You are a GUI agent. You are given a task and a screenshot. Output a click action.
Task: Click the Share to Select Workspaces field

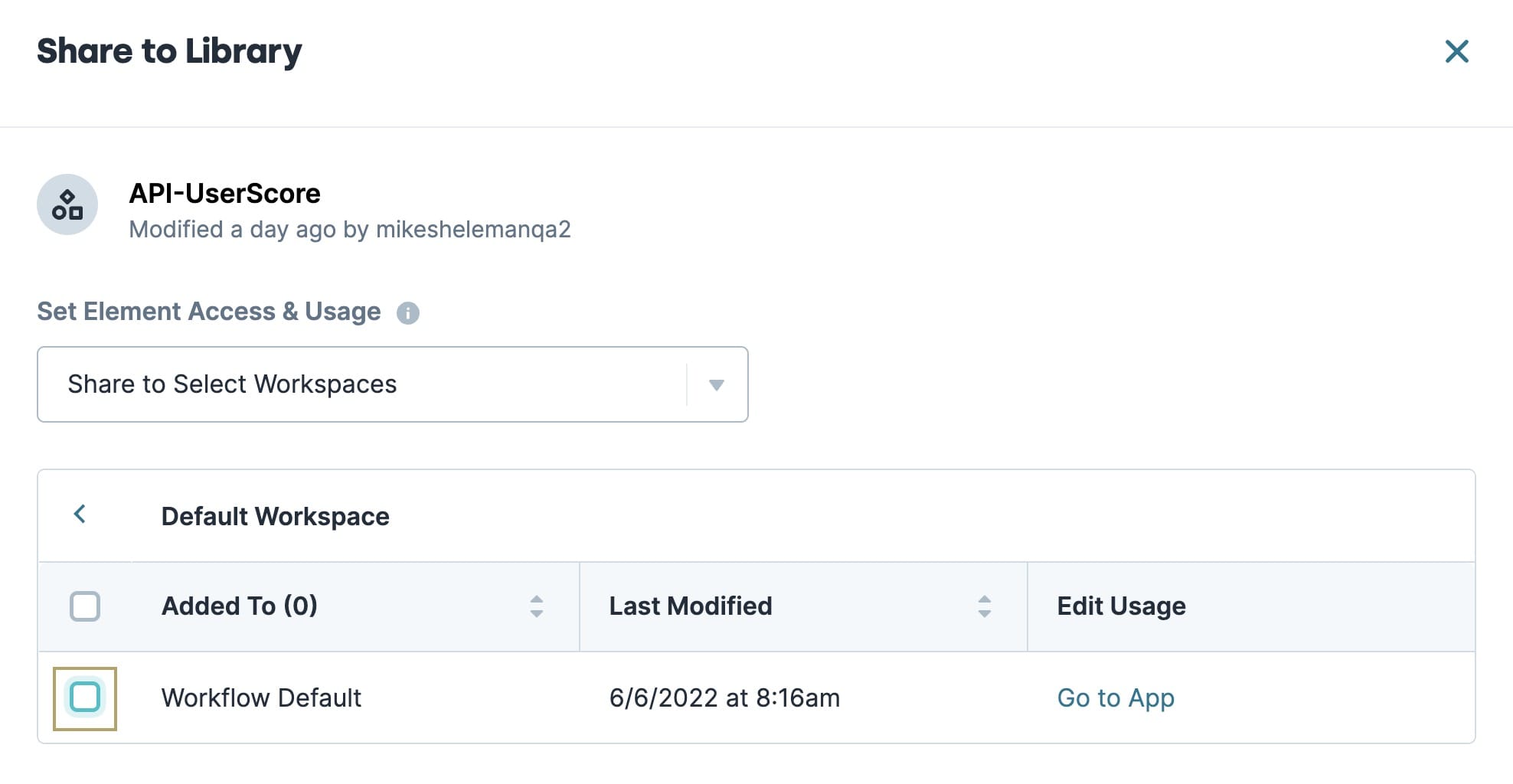[393, 384]
